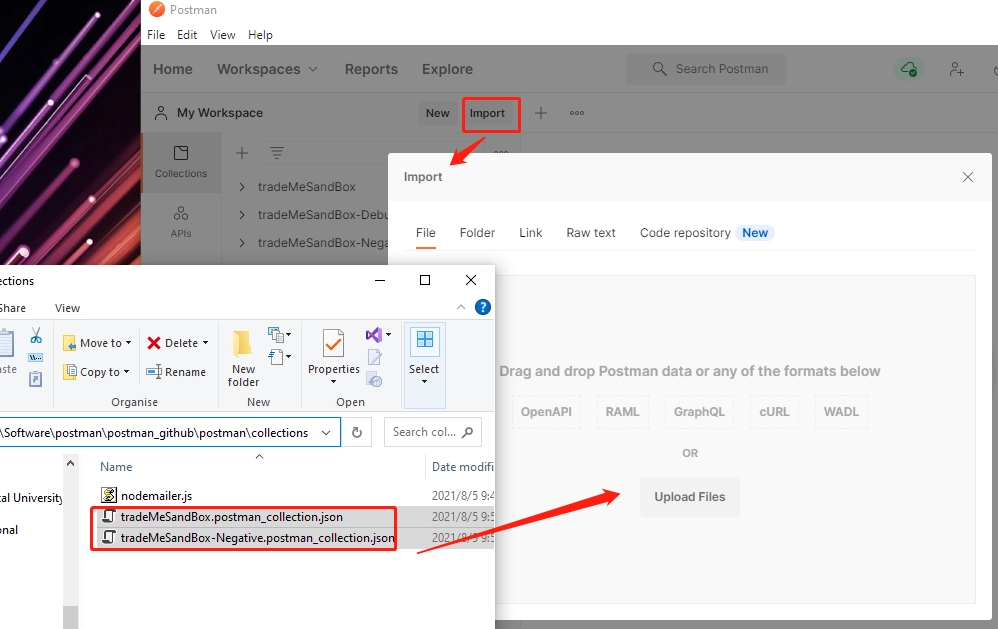
Task: Click the New item icon in Explorer ribbon
Action: pyautogui.click(x=276, y=334)
